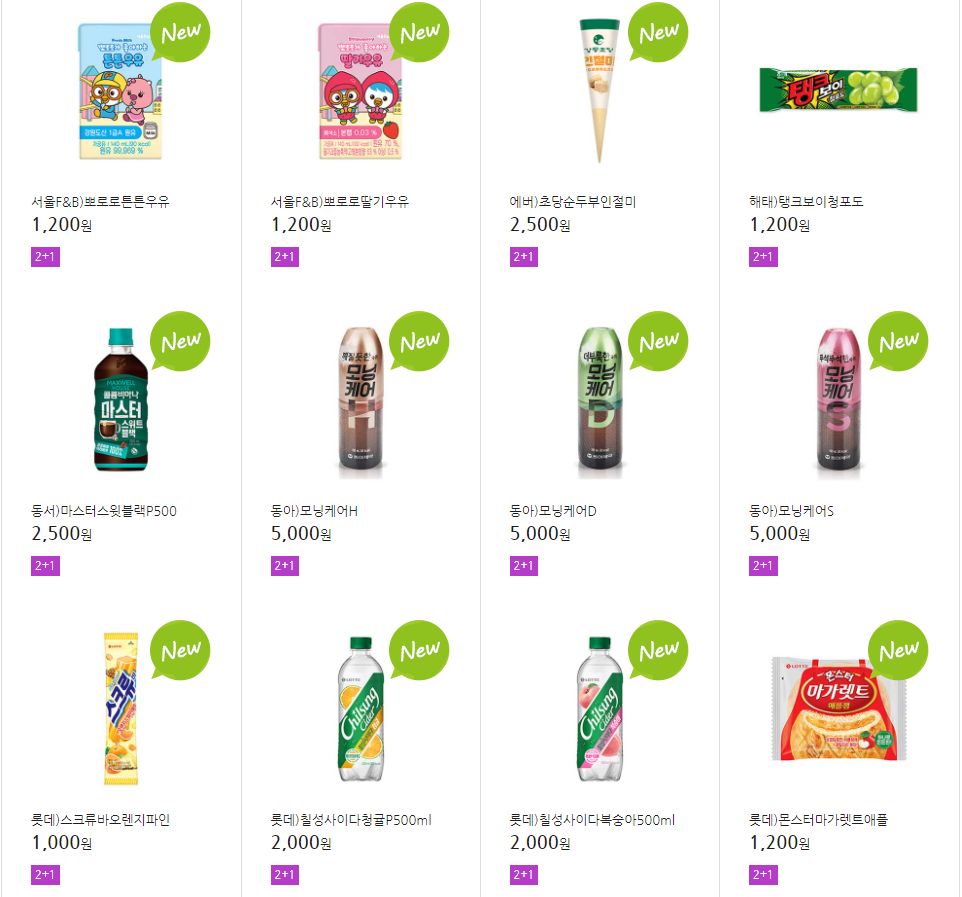
Task: Click the 초당순두부인절미 ice cream cone image
Action: click(x=599, y=91)
